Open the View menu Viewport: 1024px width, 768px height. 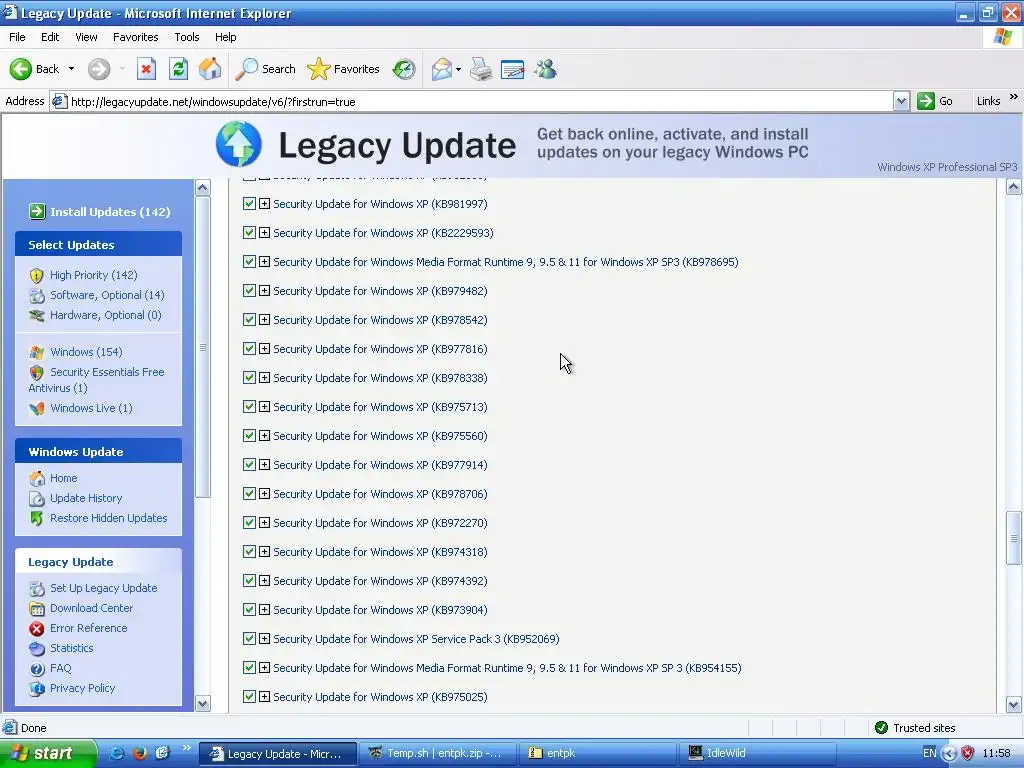[86, 37]
